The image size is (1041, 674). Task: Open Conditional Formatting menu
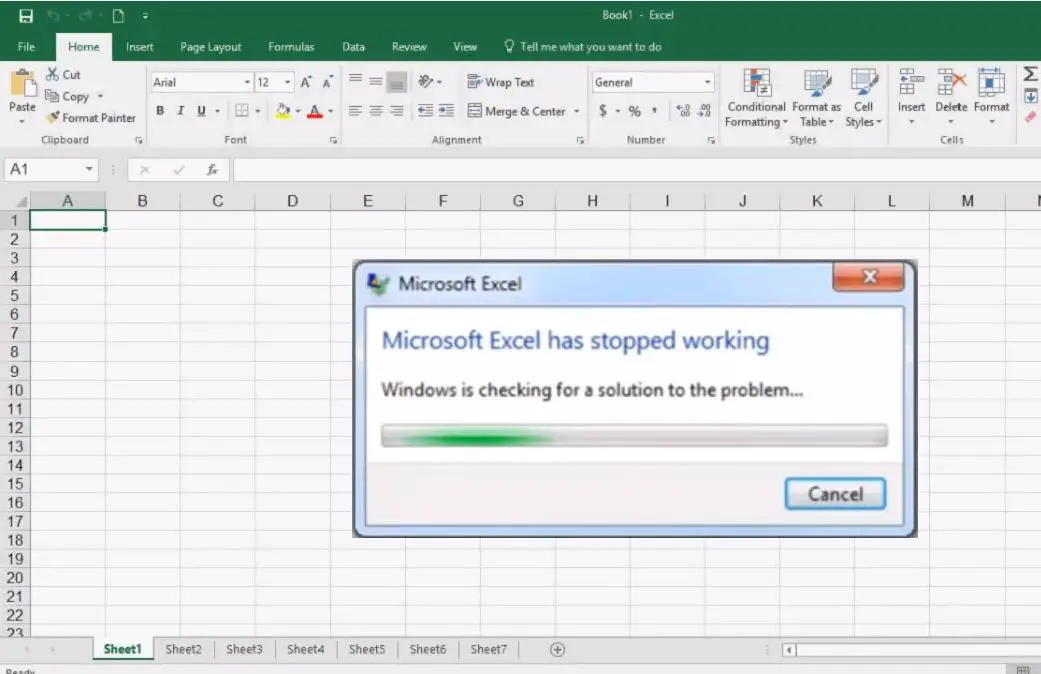[756, 98]
